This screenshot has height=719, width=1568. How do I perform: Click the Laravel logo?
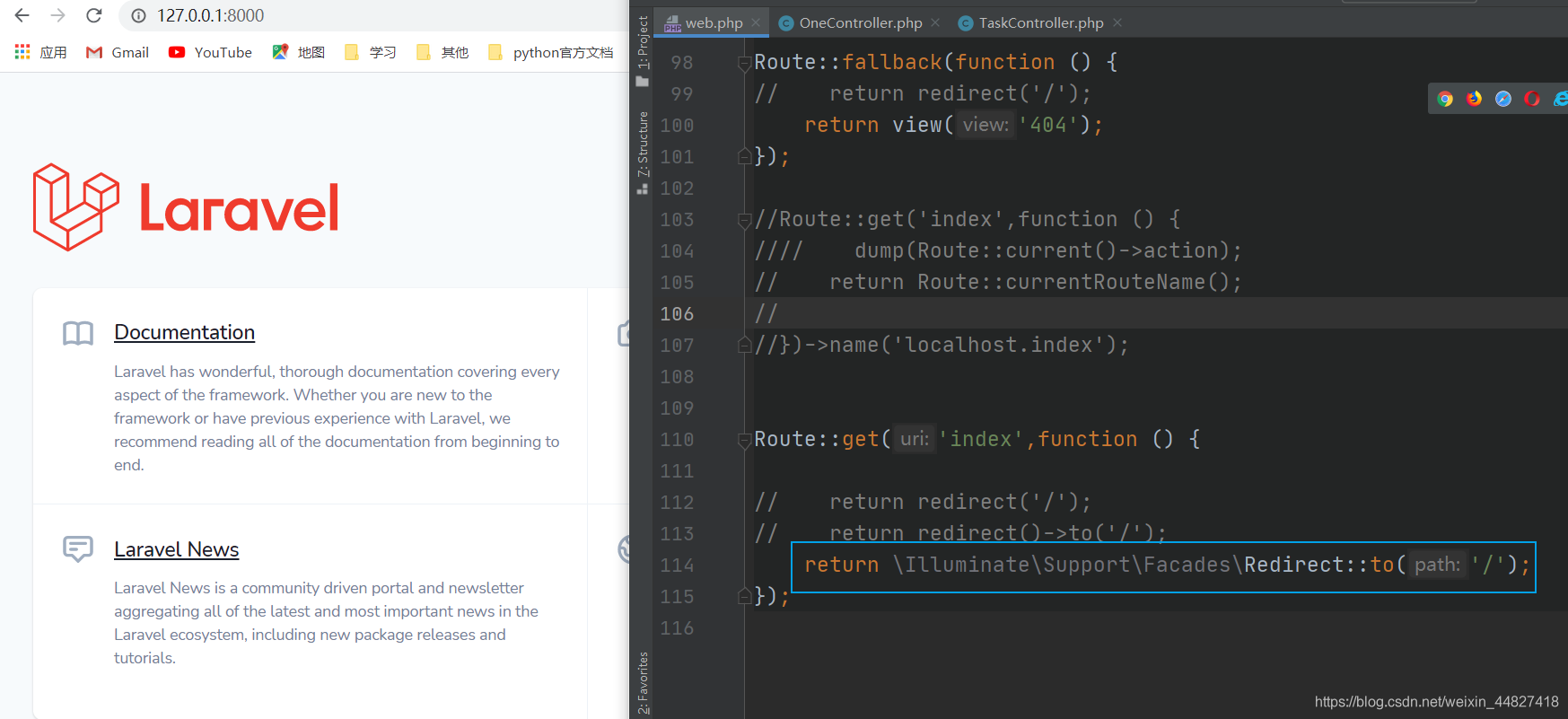pyautogui.click(x=186, y=207)
